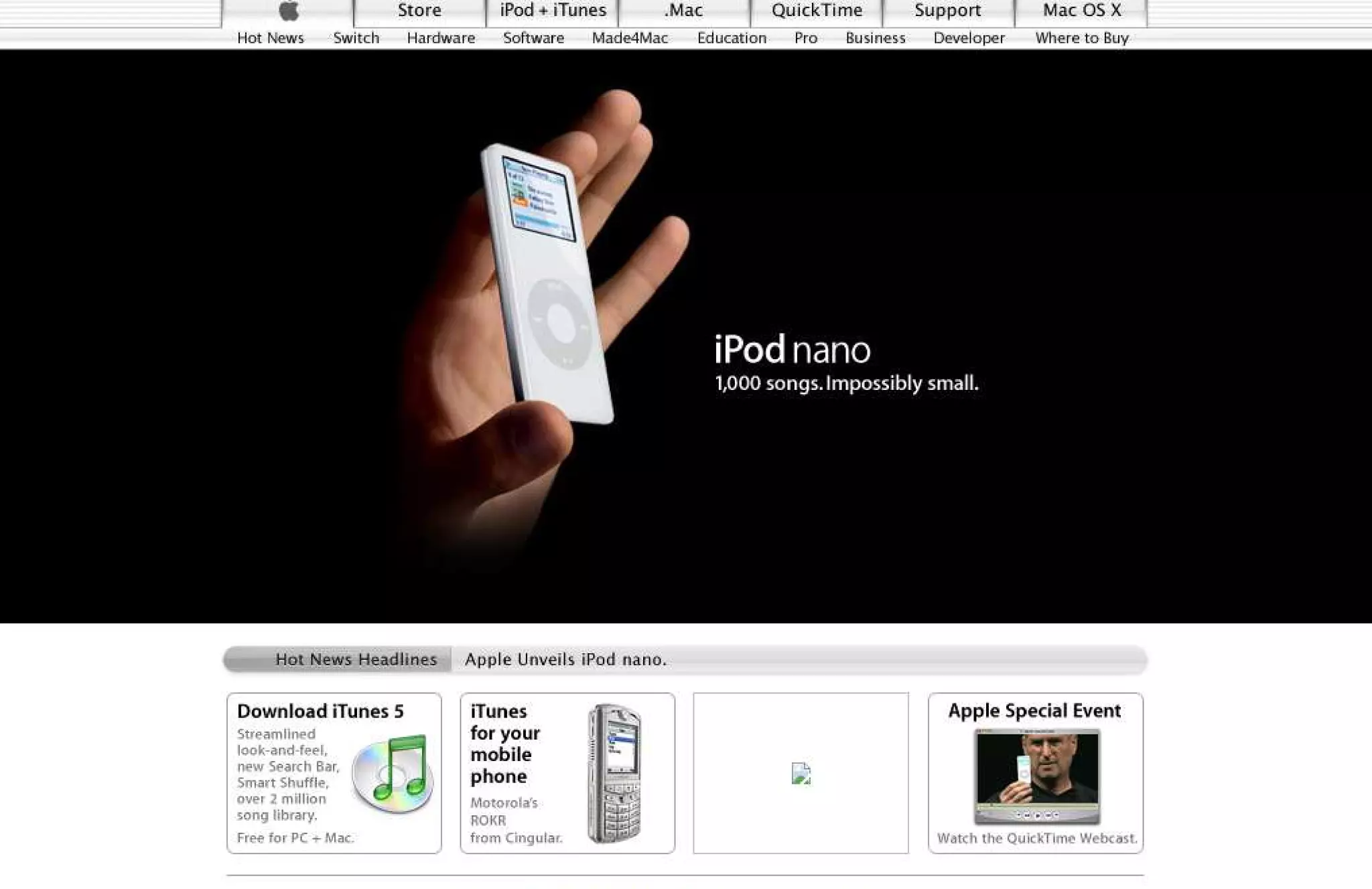Open the Hardware section link

pyautogui.click(x=441, y=38)
